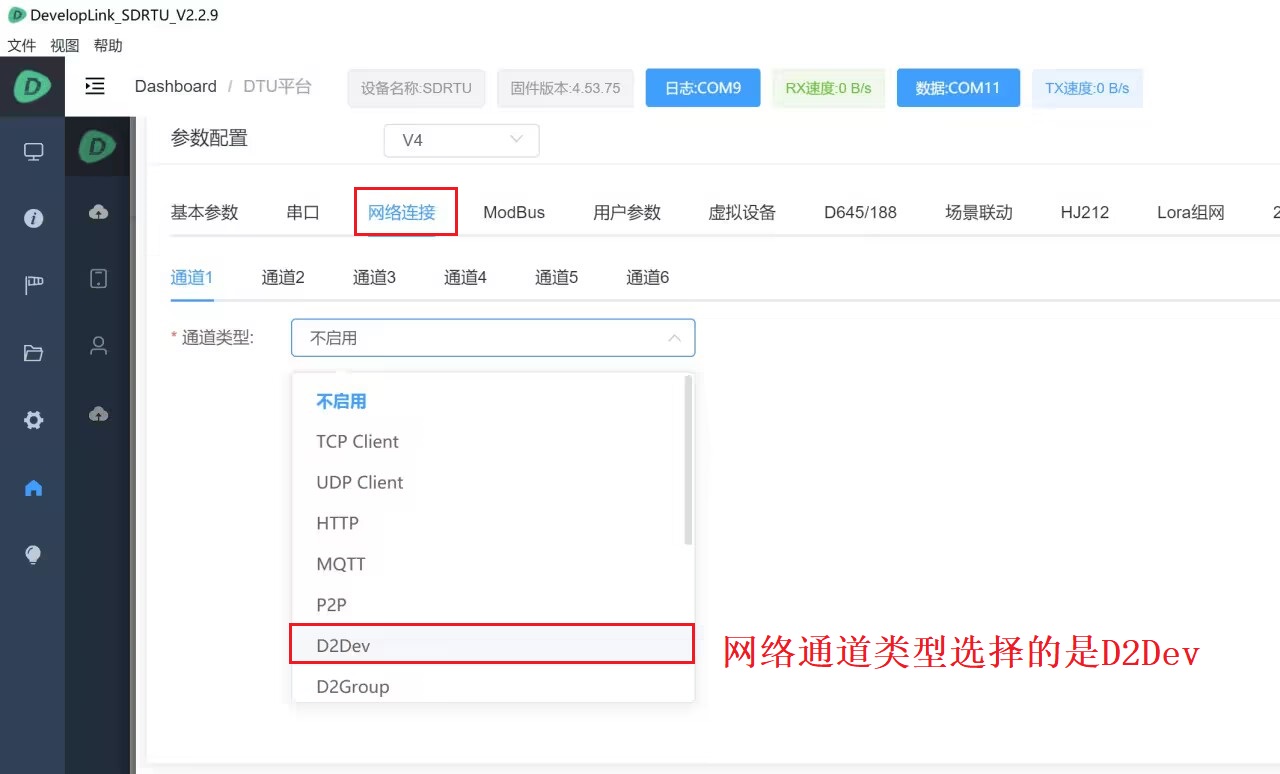Click DevelopLink logo left of hamburger icon
1280x774 pixels.
click(32, 87)
